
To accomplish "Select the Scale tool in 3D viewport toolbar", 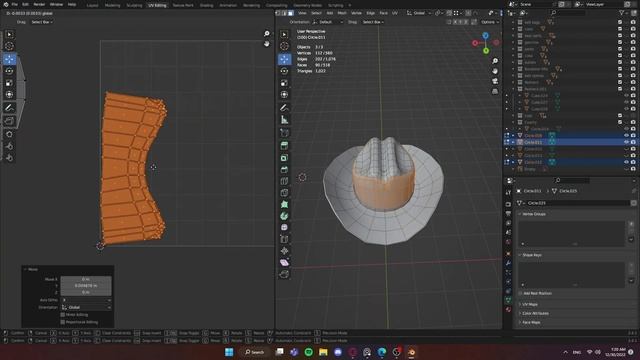I will [284, 83].
